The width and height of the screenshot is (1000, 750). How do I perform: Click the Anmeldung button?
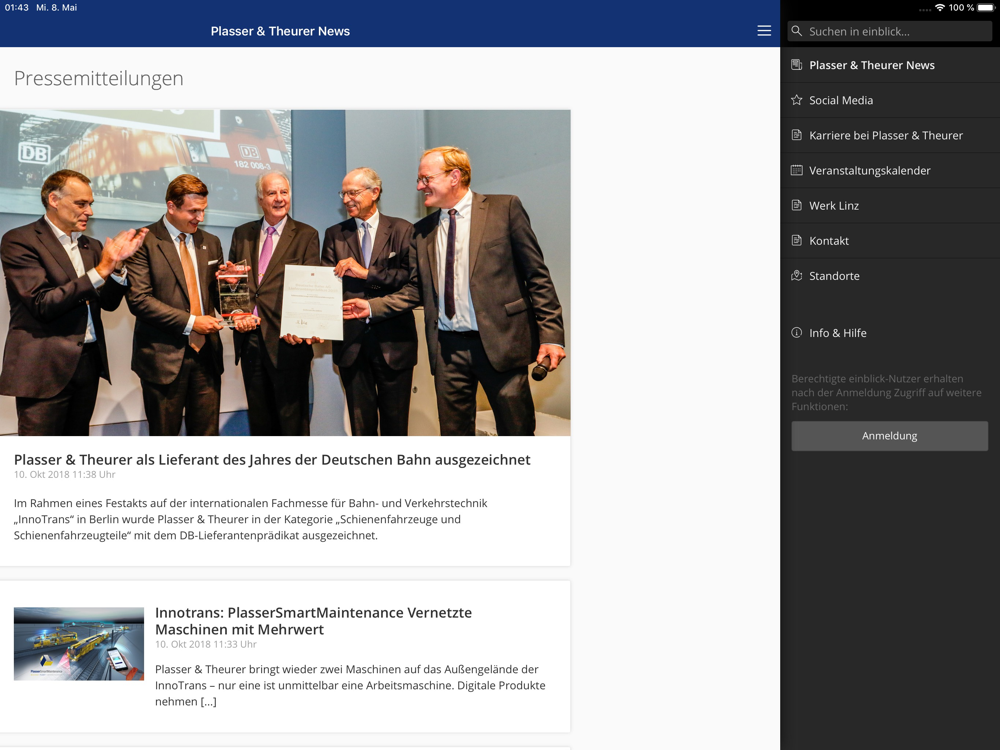[x=890, y=436]
